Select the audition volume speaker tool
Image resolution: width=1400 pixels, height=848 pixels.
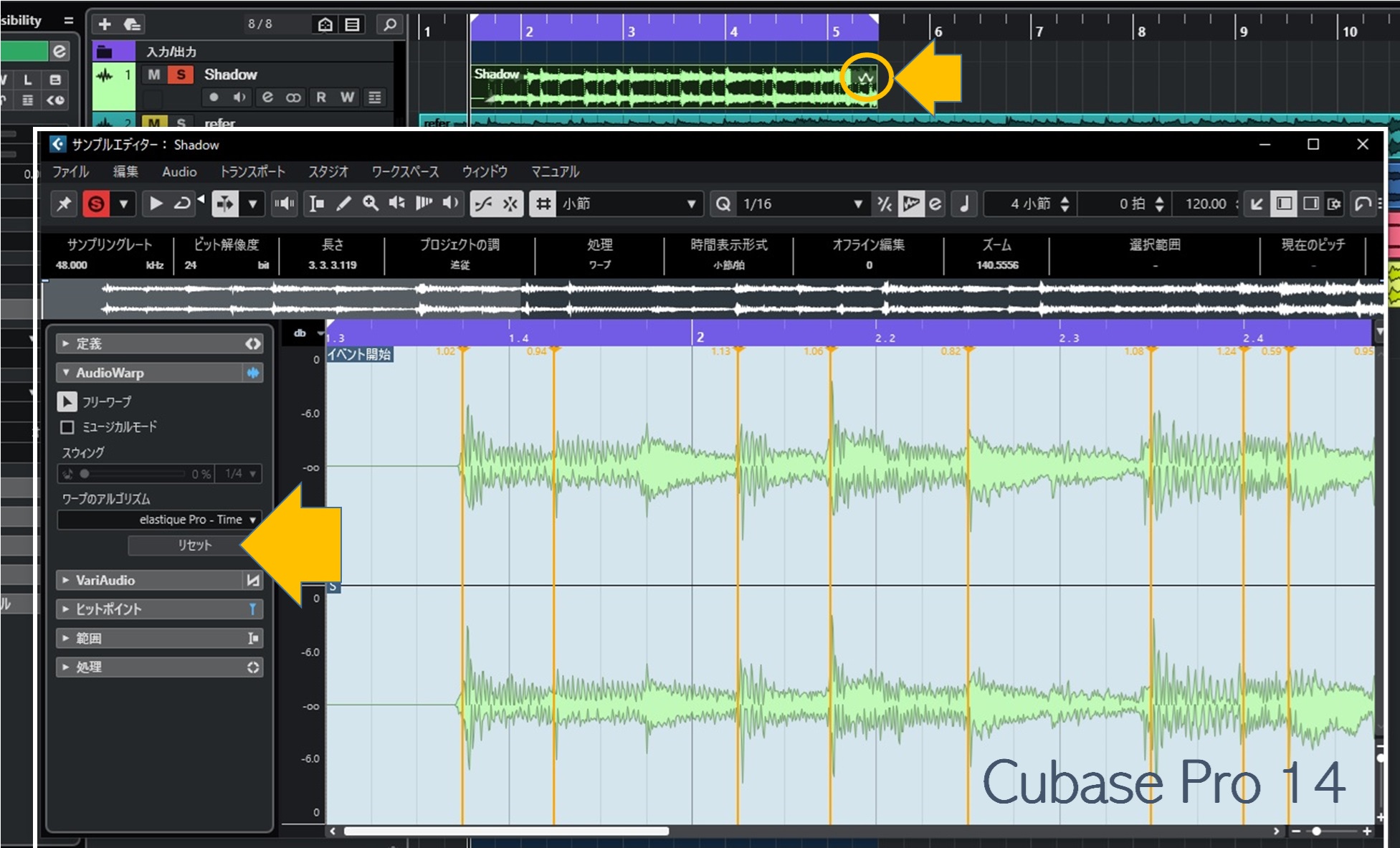[451, 204]
